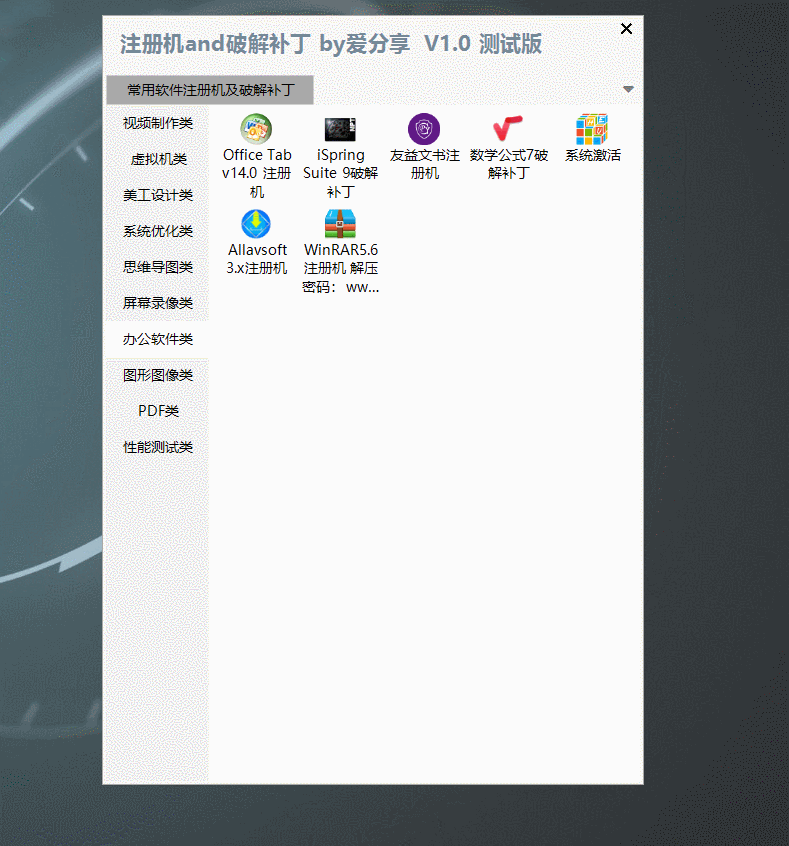This screenshot has width=789, height=846.
Task: Select the 视频制作类 category
Action: click(x=158, y=123)
